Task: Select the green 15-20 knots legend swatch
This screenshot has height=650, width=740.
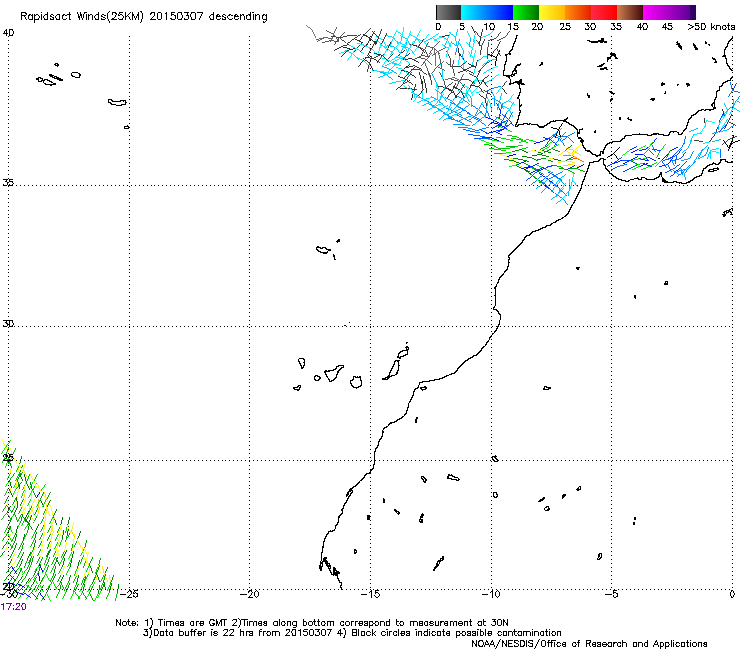Action: tap(526, 12)
